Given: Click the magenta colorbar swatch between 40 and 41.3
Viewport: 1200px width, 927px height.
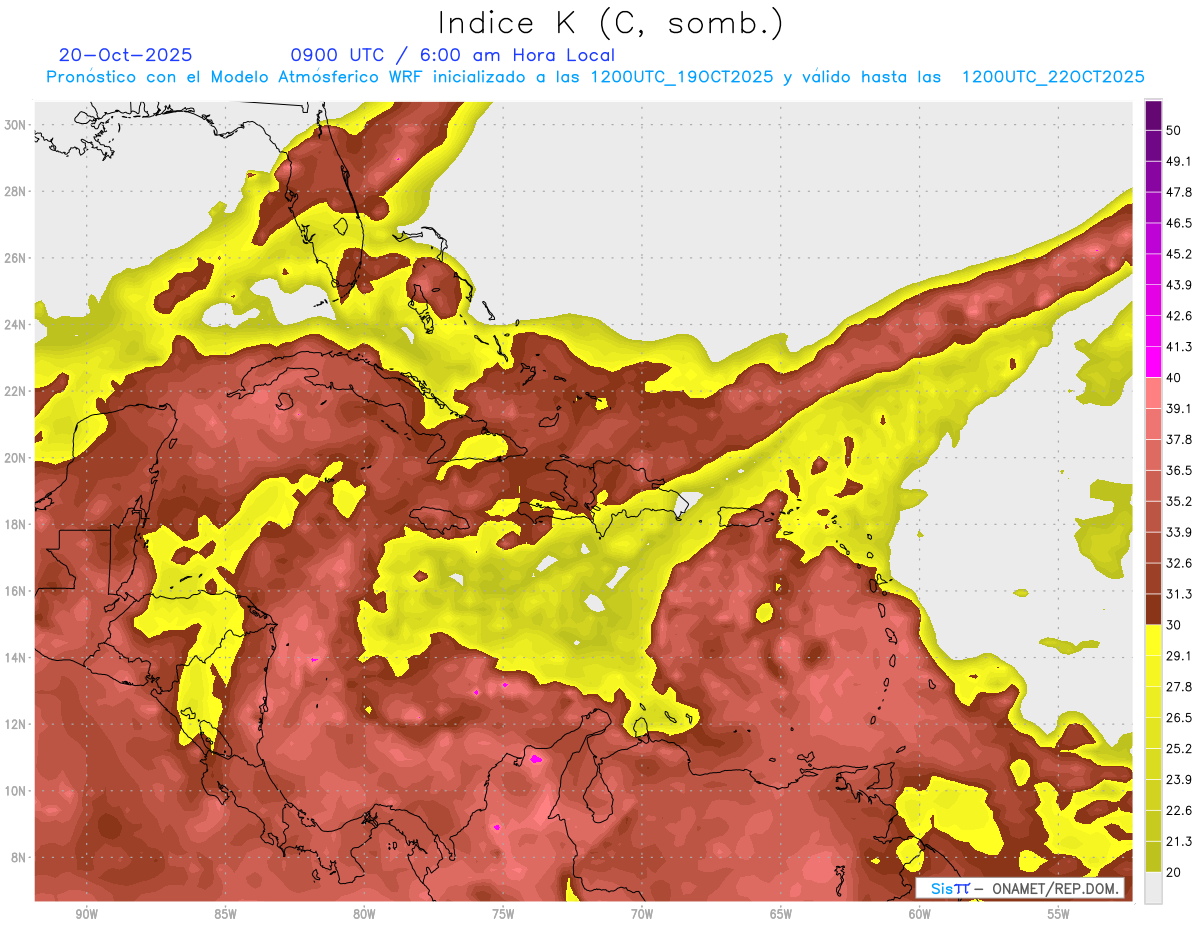Looking at the screenshot, I should (1153, 362).
